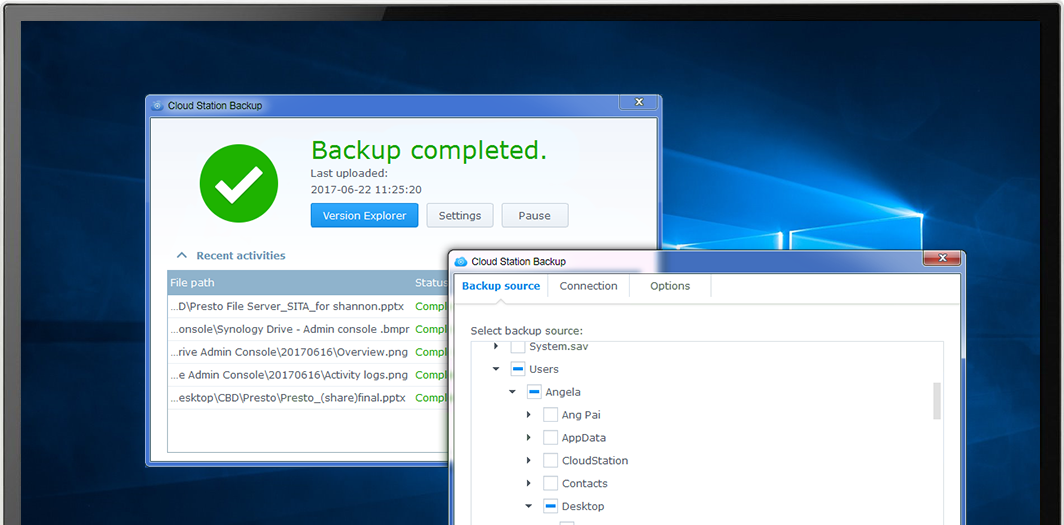Tick the AppData folder checkbox
Viewport: 1064px width, 525px height.
coord(550,438)
